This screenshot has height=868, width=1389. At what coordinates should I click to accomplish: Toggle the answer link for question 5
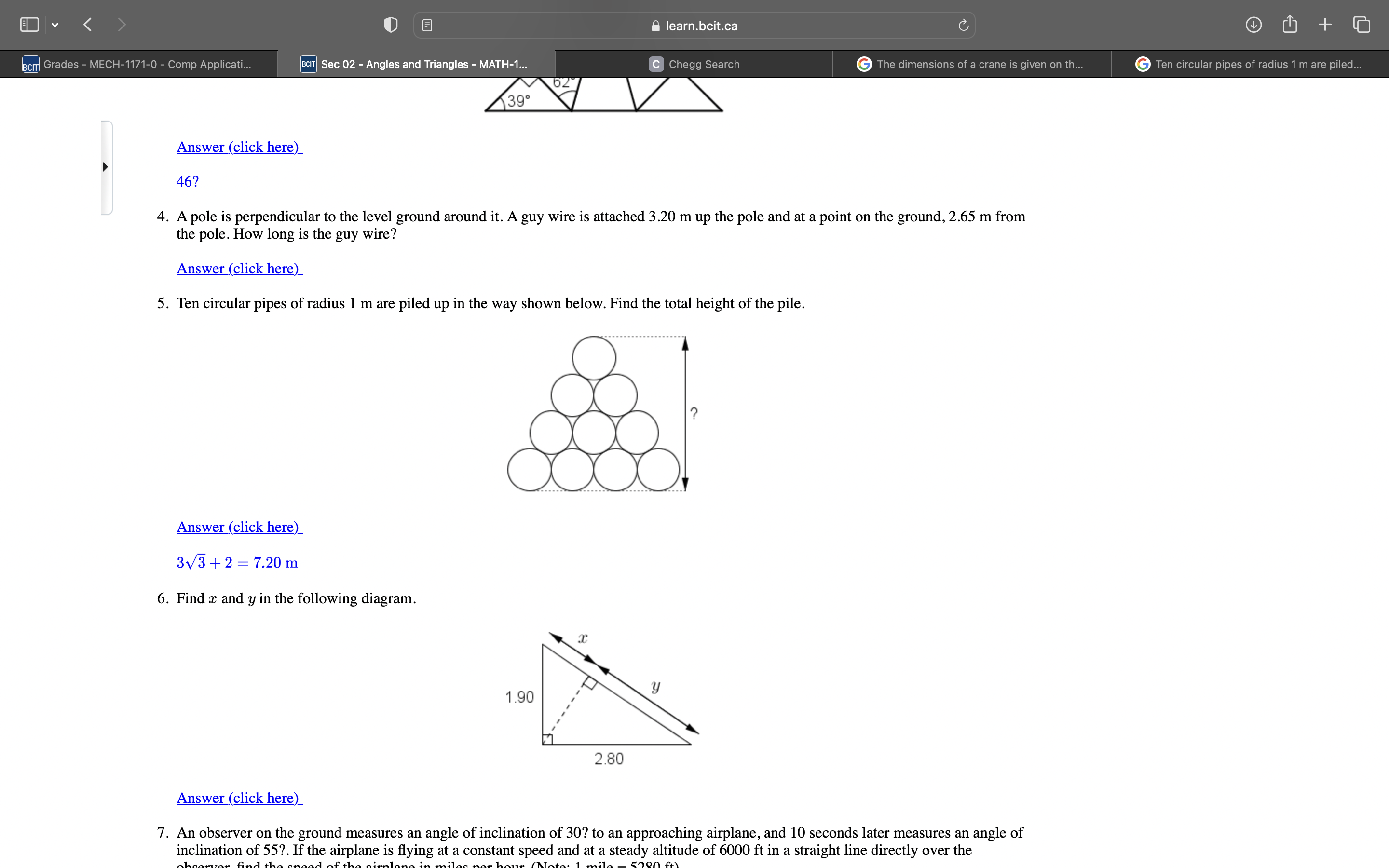pos(239,527)
